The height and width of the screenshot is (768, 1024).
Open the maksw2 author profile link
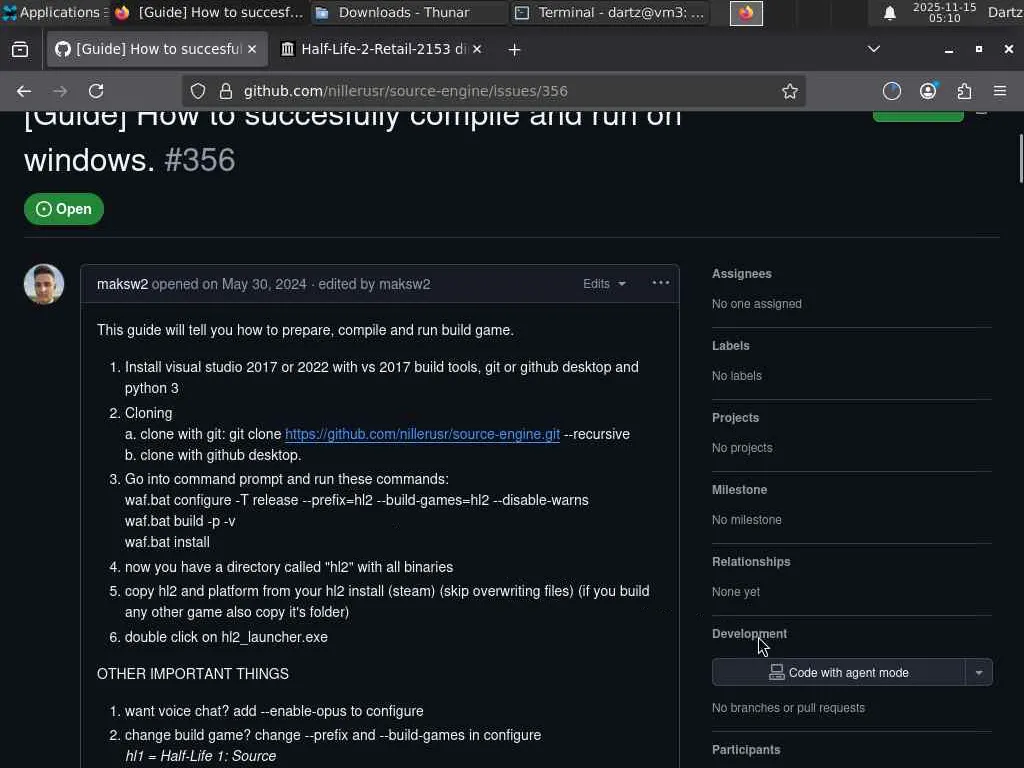[x=122, y=284]
